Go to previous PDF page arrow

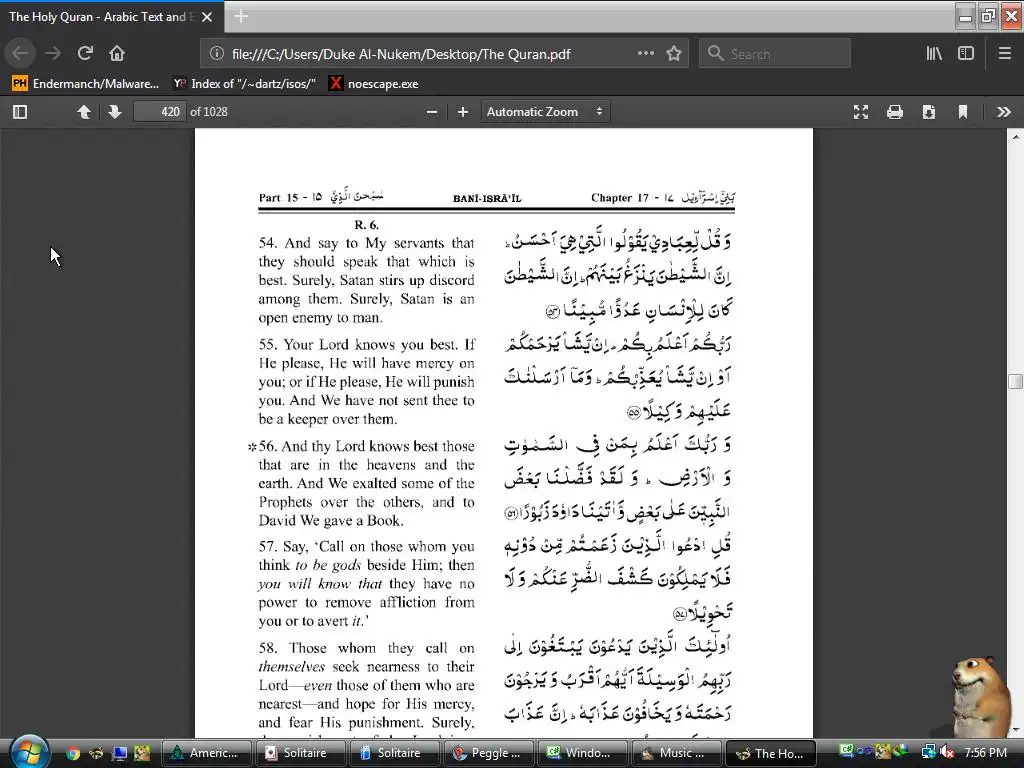coord(84,112)
